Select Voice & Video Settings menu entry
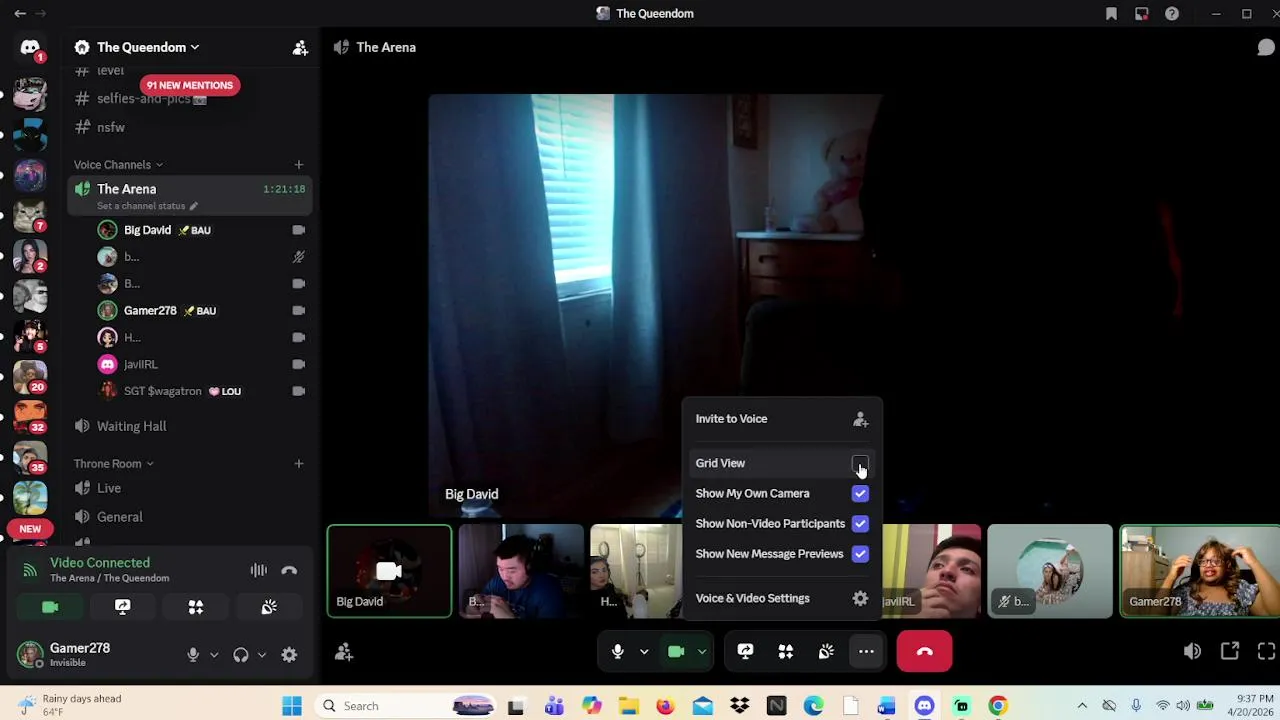This screenshot has width=1280, height=720. click(782, 598)
